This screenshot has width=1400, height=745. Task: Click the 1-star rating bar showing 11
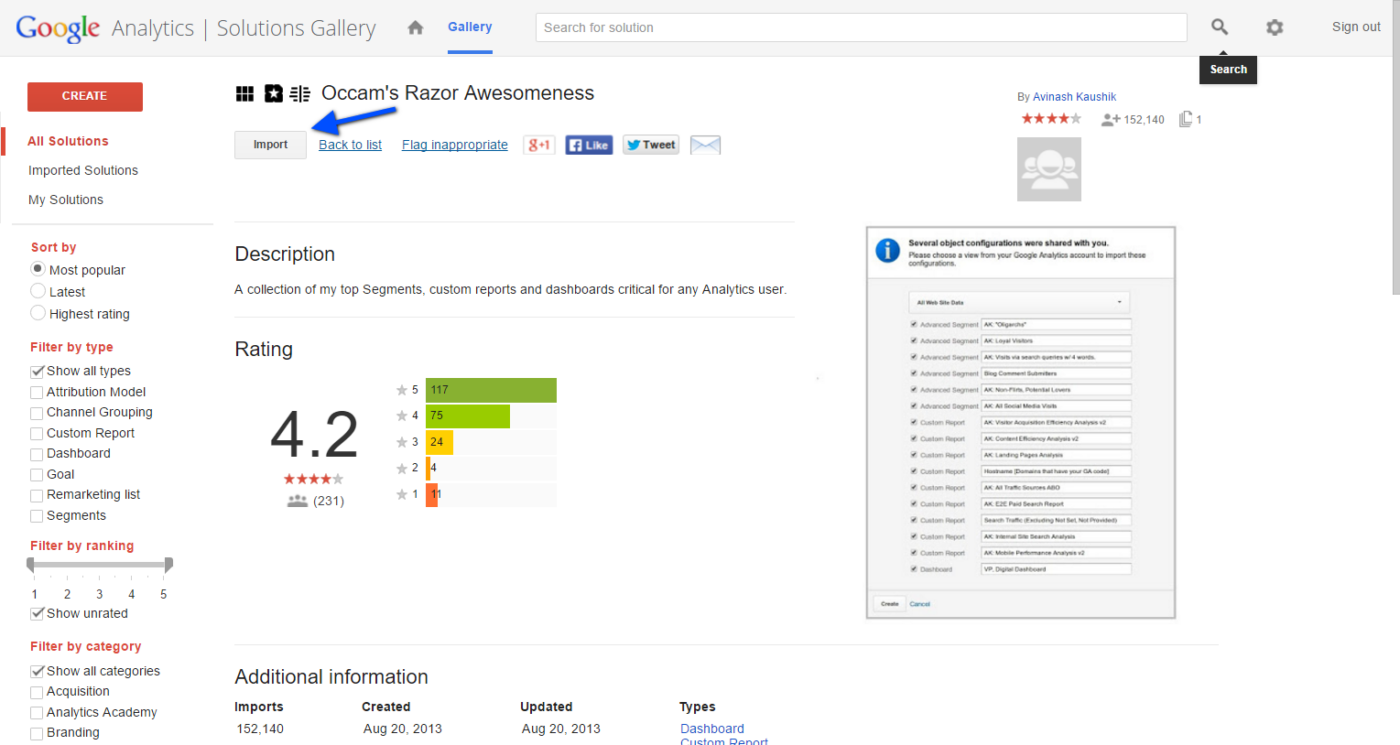click(432, 494)
